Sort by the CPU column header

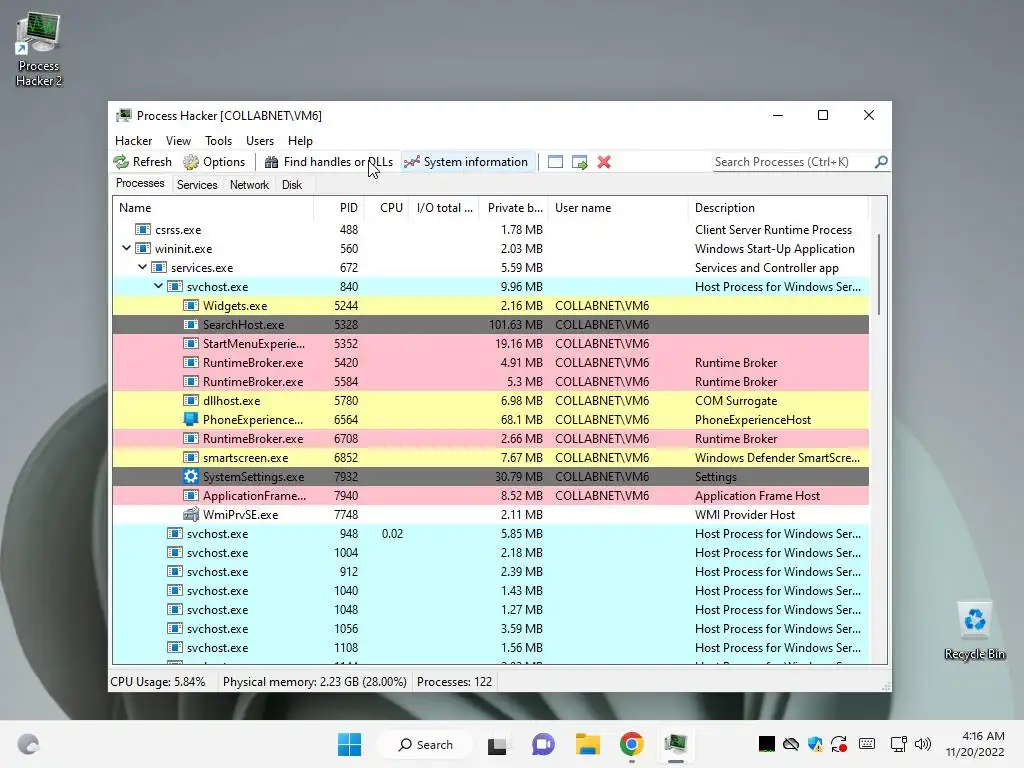[387, 208]
